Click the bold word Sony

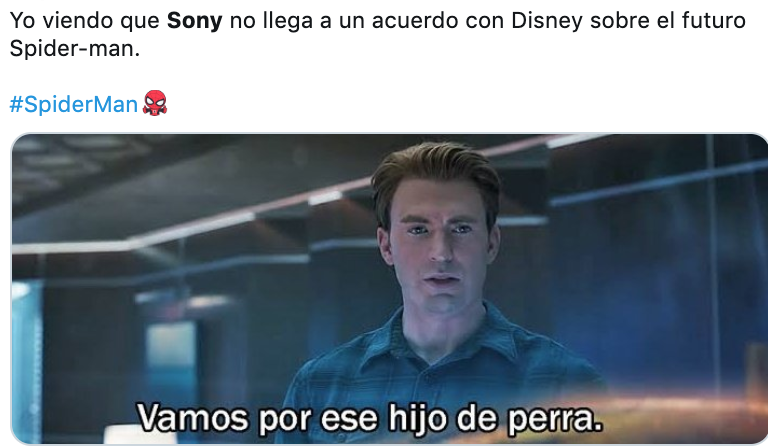click(194, 21)
